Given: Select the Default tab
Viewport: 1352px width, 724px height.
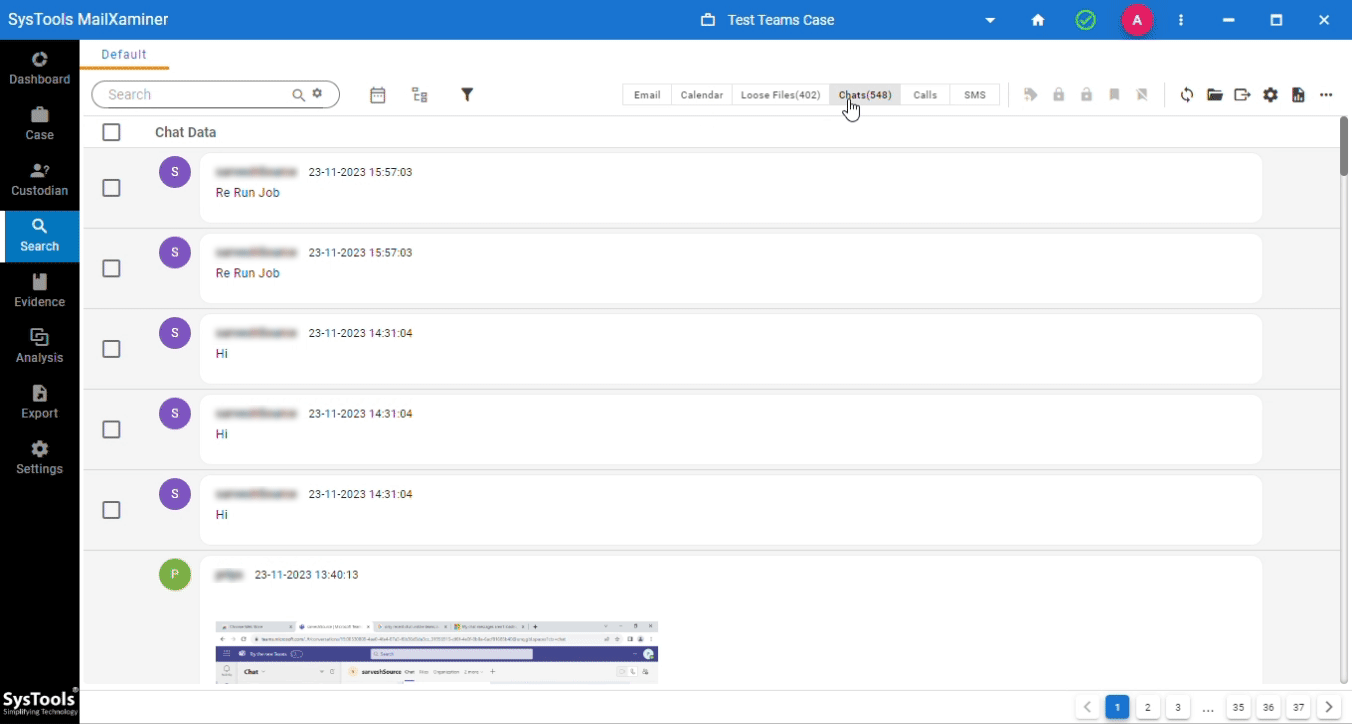Looking at the screenshot, I should [124, 54].
